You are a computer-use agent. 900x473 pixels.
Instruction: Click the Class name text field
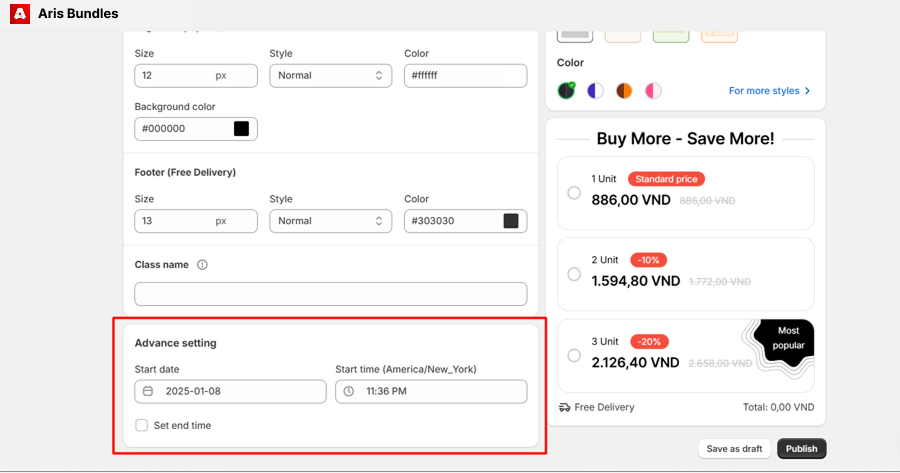tap(331, 294)
